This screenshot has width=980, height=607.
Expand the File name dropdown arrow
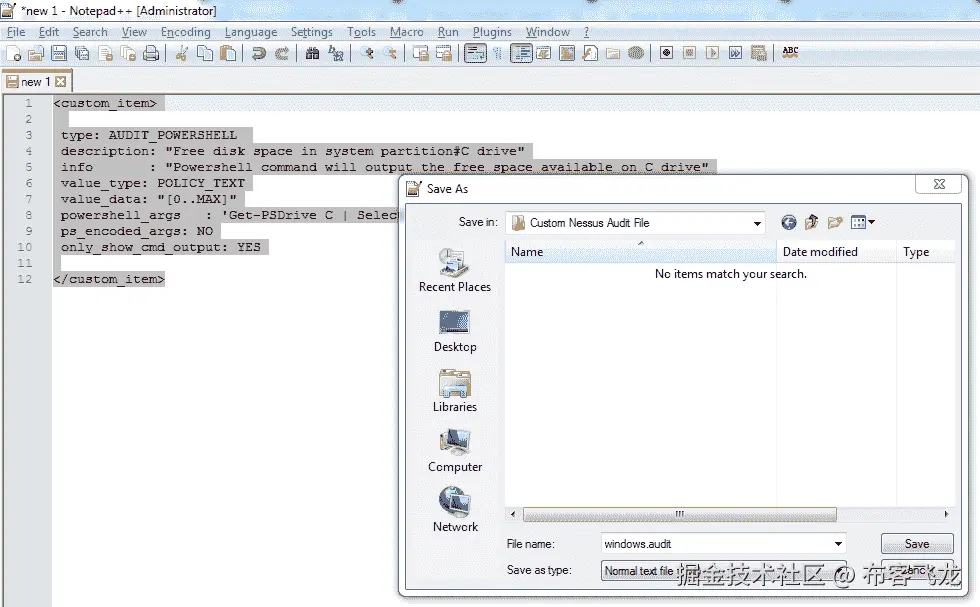click(x=838, y=544)
